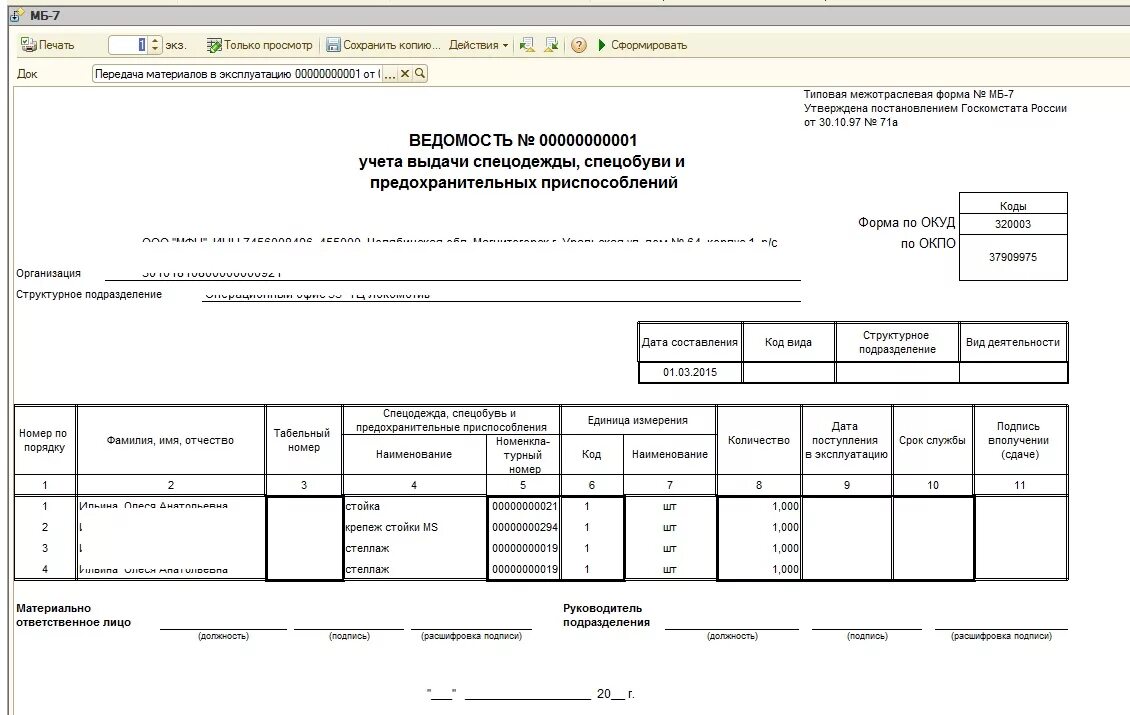Screen dimensions: 1130x715
Task: Select 'стеллаж' in row 4
Action: click(414, 569)
